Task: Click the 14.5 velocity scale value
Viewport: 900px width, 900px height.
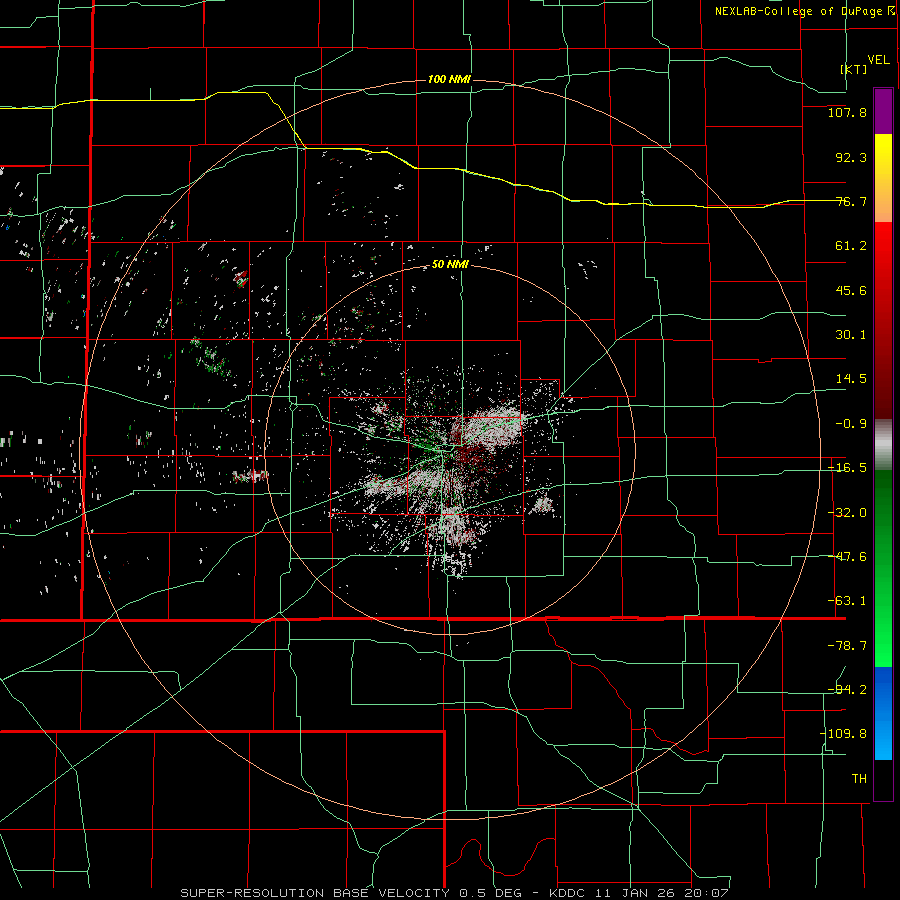Action: (851, 379)
